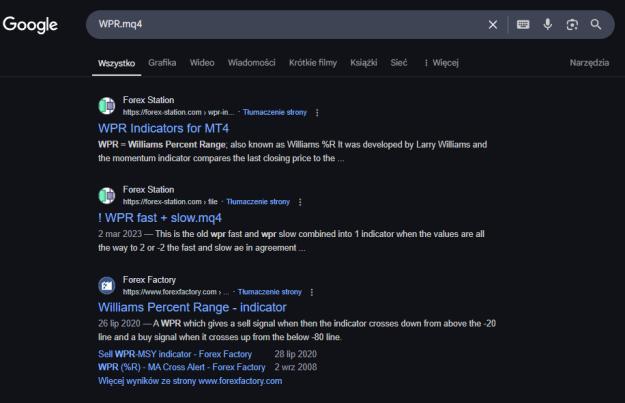Open the Wiadomości tab
This screenshot has width=625, height=403.
(252, 63)
